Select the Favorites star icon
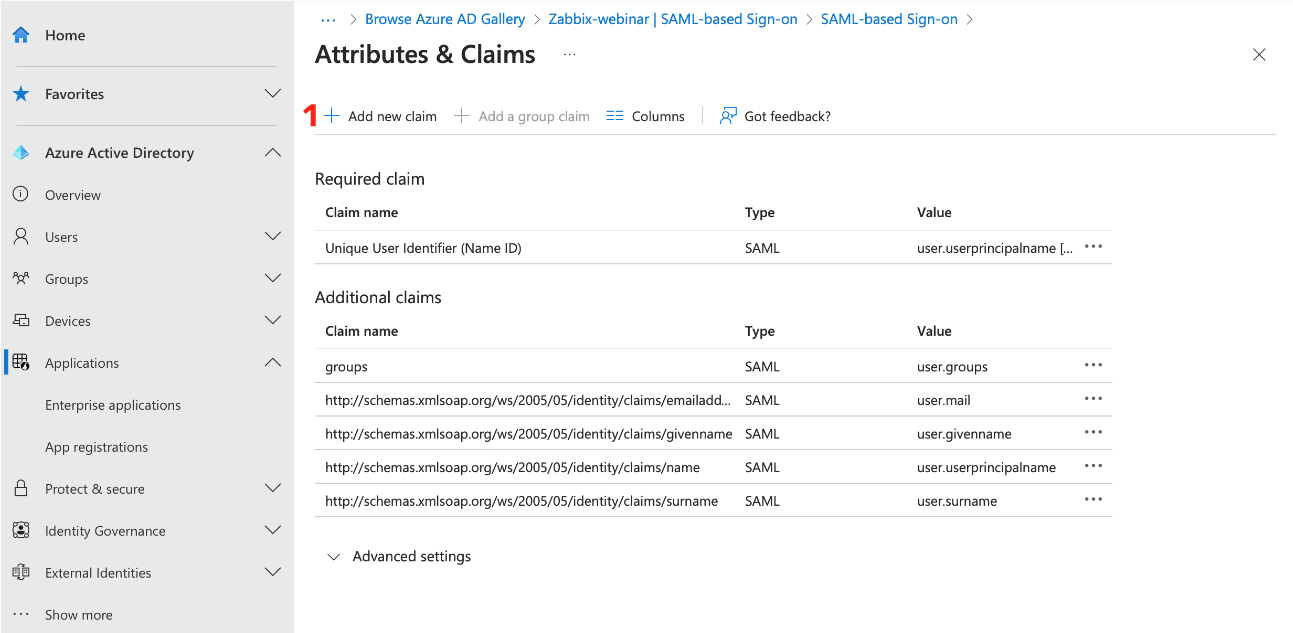 [20, 93]
